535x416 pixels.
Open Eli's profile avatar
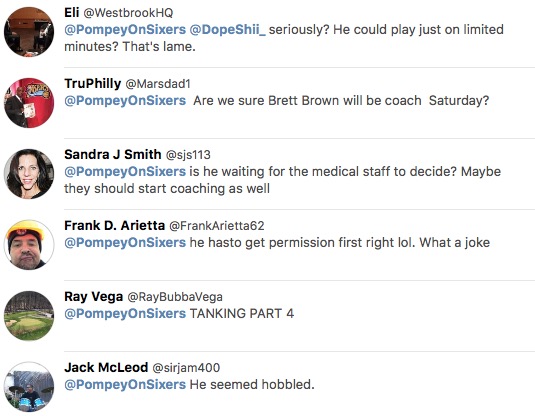pos(29,32)
